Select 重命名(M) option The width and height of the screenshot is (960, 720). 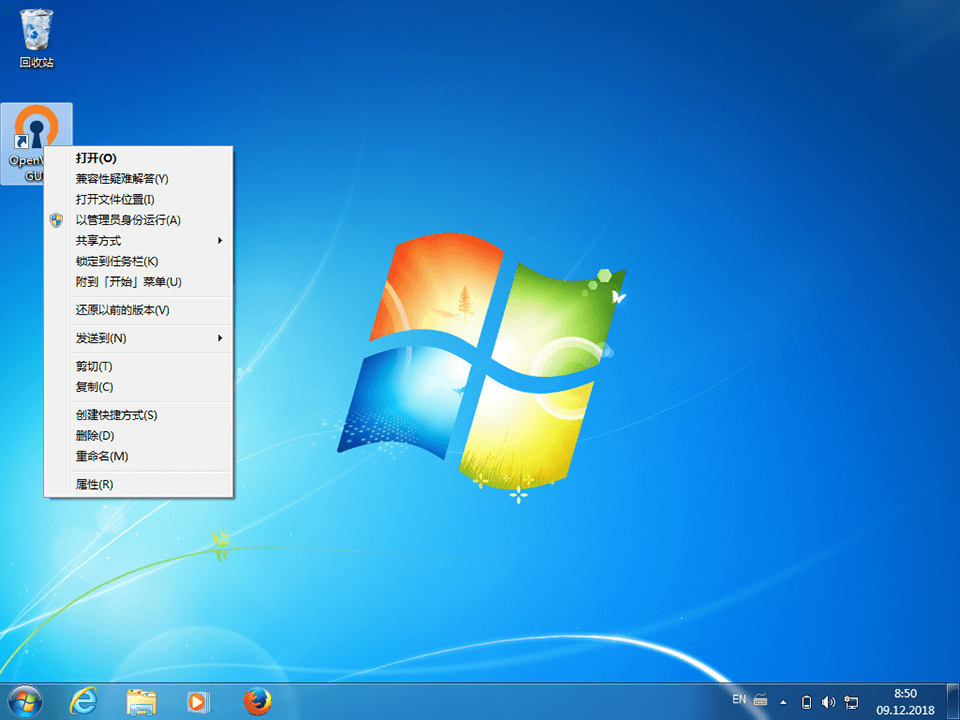pyautogui.click(x=139, y=456)
